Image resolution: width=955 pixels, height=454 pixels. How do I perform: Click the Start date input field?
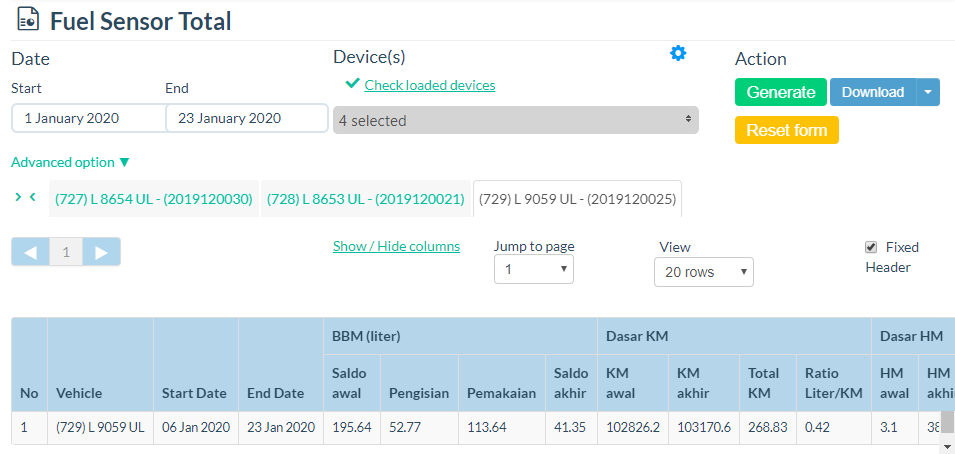(x=88, y=118)
